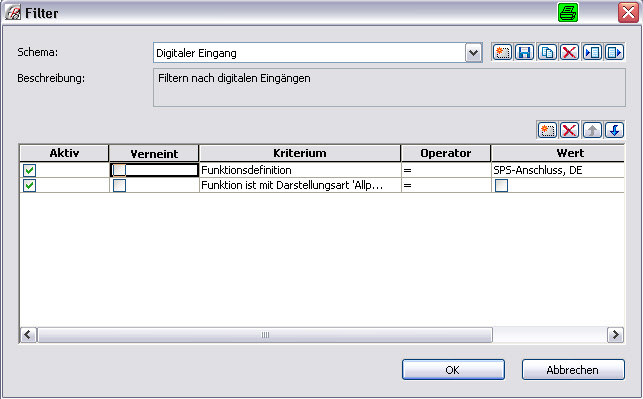This screenshot has height=399, width=643.
Task: Copy the current schema
Action: pos(547,52)
